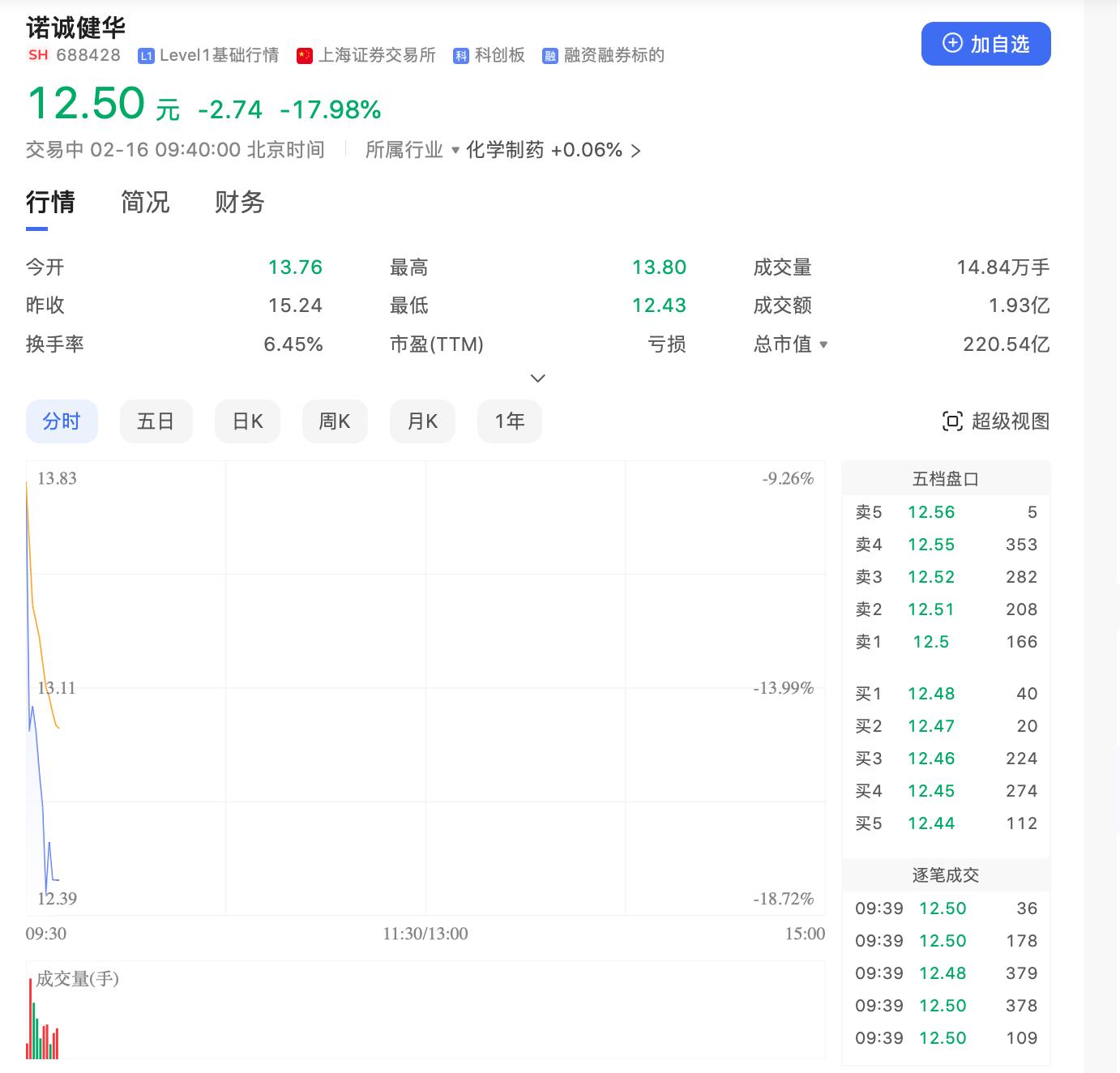The height and width of the screenshot is (1073, 1120).
Task: Click the 买2 price 12.47
Action: (931, 726)
